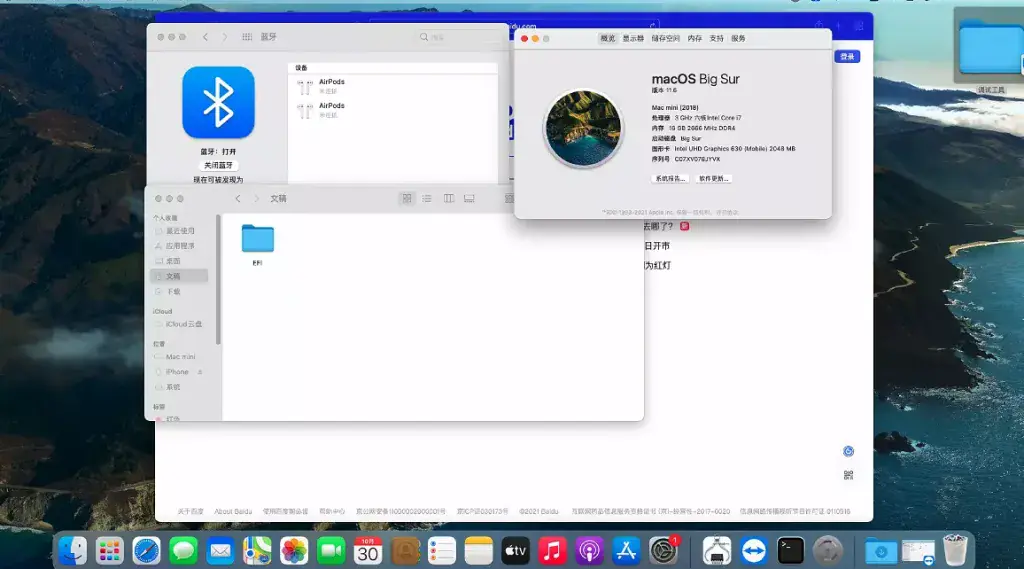Open 关于百度 footer link
This screenshot has height=569, width=1024.
(x=191, y=512)
